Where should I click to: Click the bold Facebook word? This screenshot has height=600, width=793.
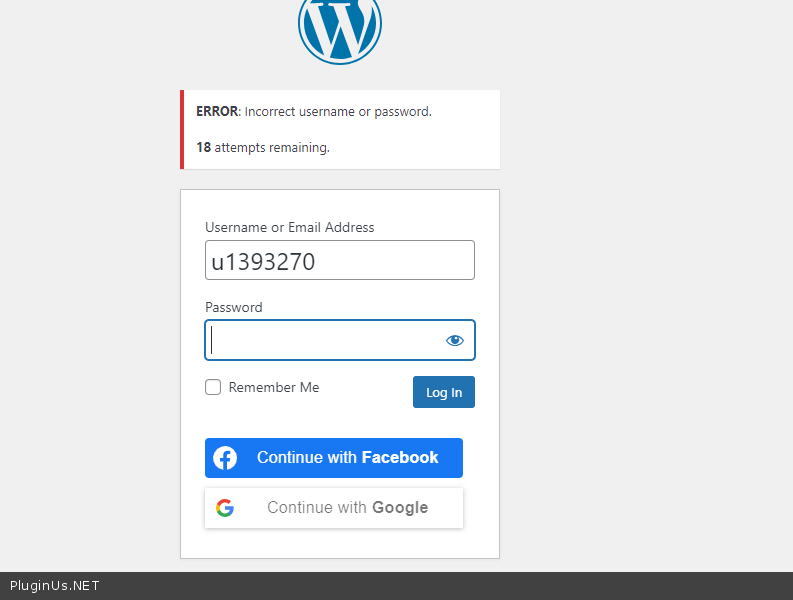(400, 458)
